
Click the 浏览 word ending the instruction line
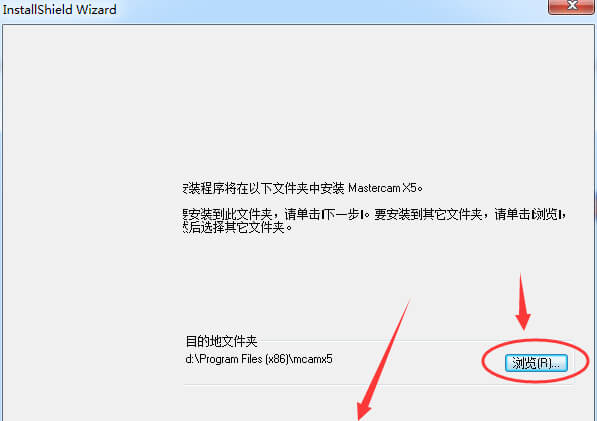point(546,214)
